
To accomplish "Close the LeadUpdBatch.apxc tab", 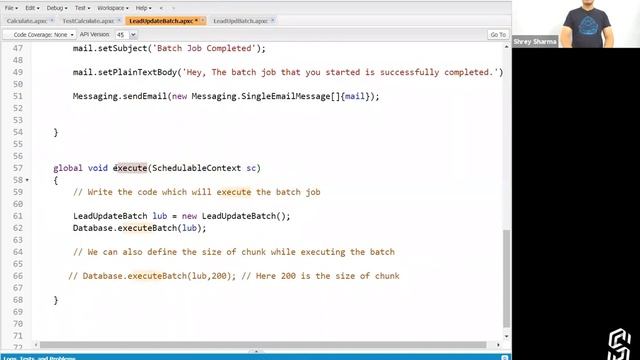I will [273, 20].
